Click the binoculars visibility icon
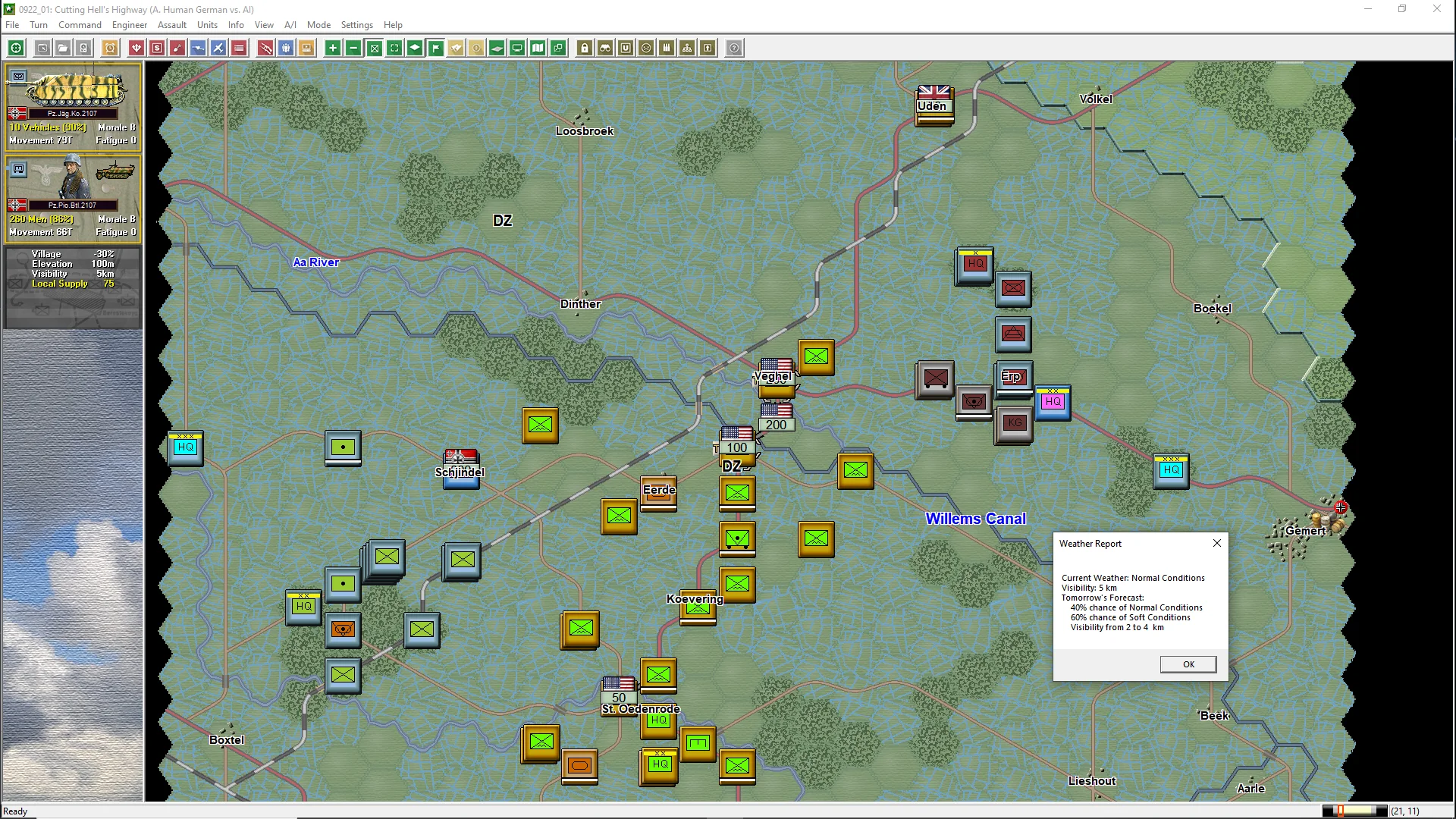Viewport: 1456px width, 819px height. tap(605, 49)
